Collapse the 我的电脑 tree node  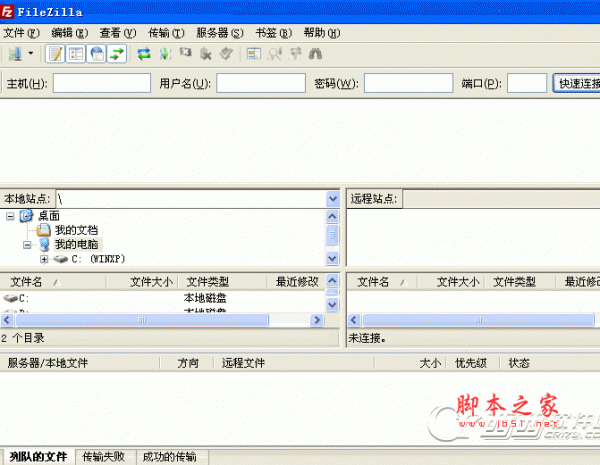pos(27,245)
